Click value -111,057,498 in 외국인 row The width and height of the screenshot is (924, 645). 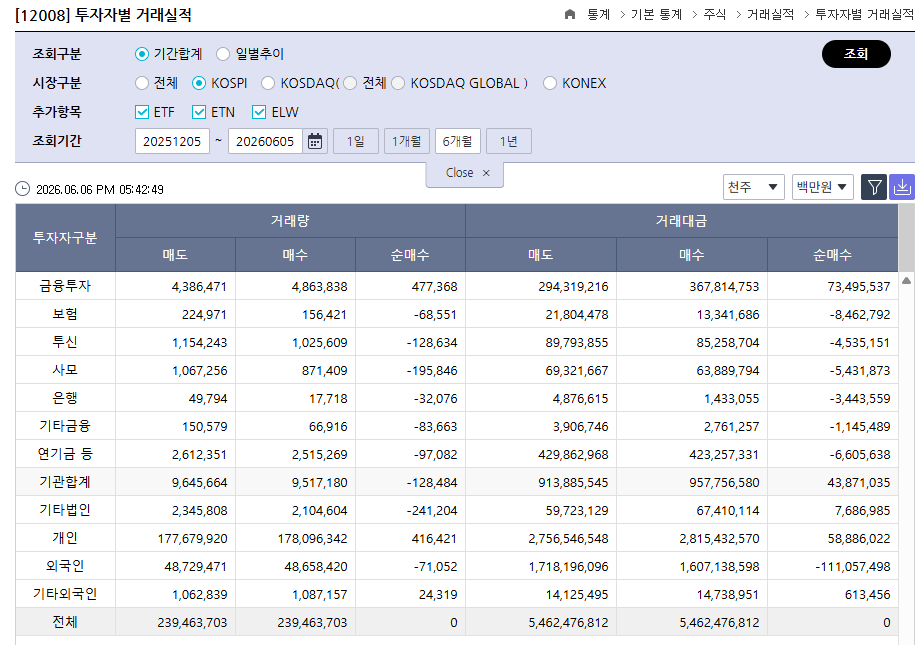click(852, 567)
